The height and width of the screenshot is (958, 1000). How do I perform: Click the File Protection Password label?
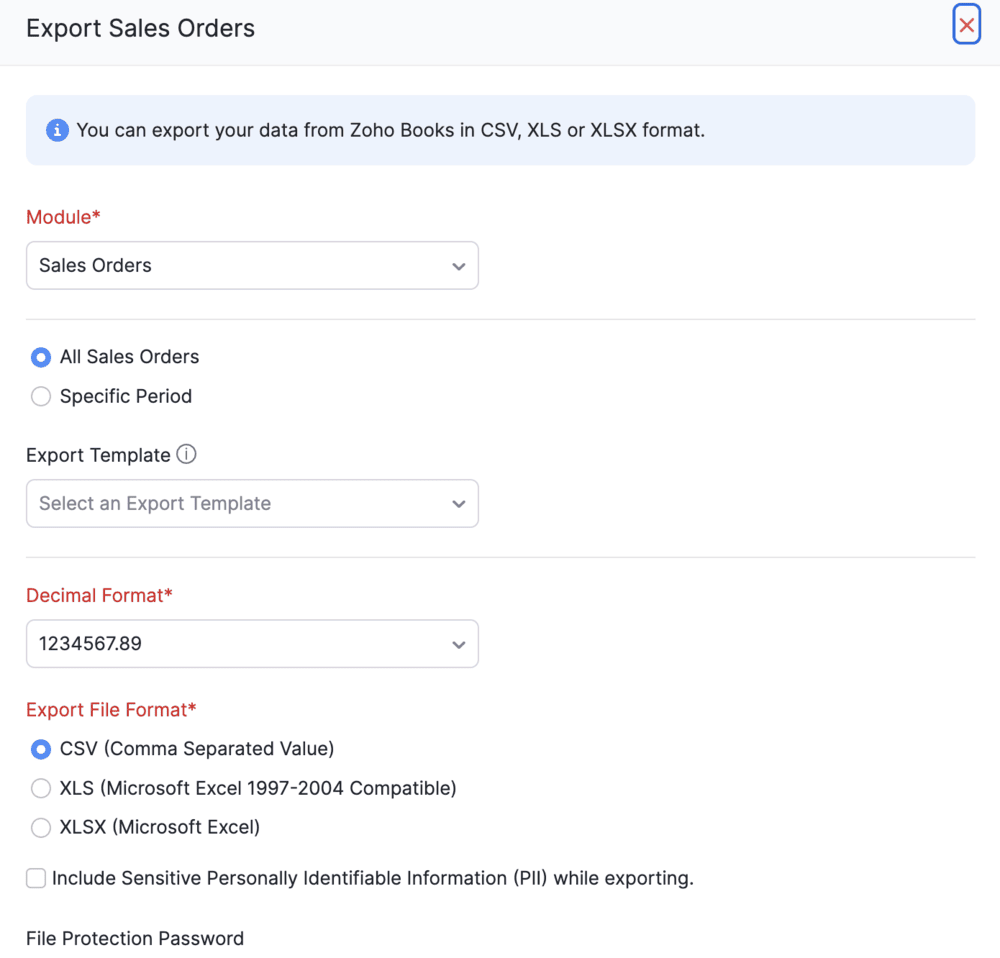(x=134, y=938)
